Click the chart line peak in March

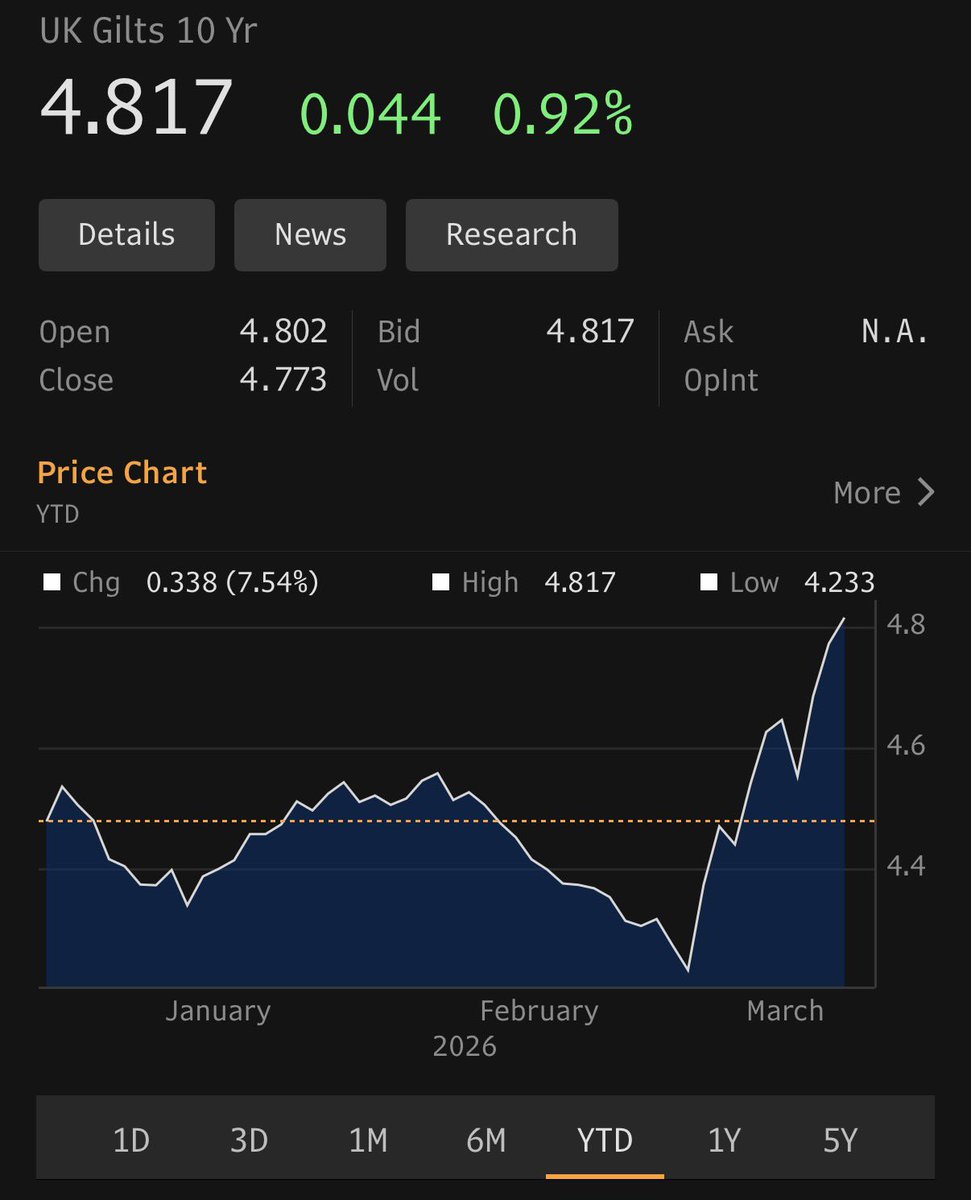click(x=844, y=619)
